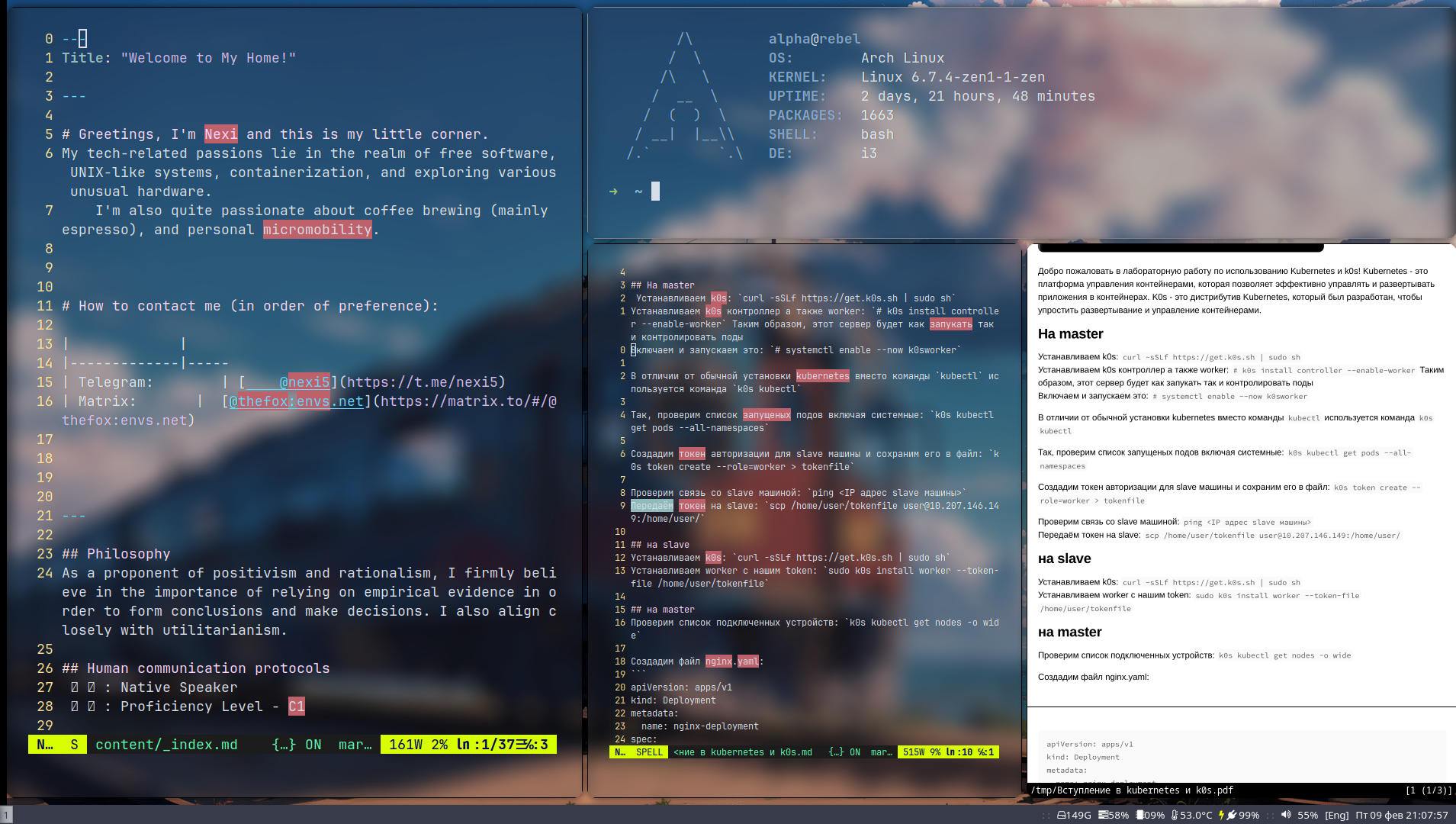Click the speaker volume icon in the tray
1456x824 pixels.
click(1286, 816)
